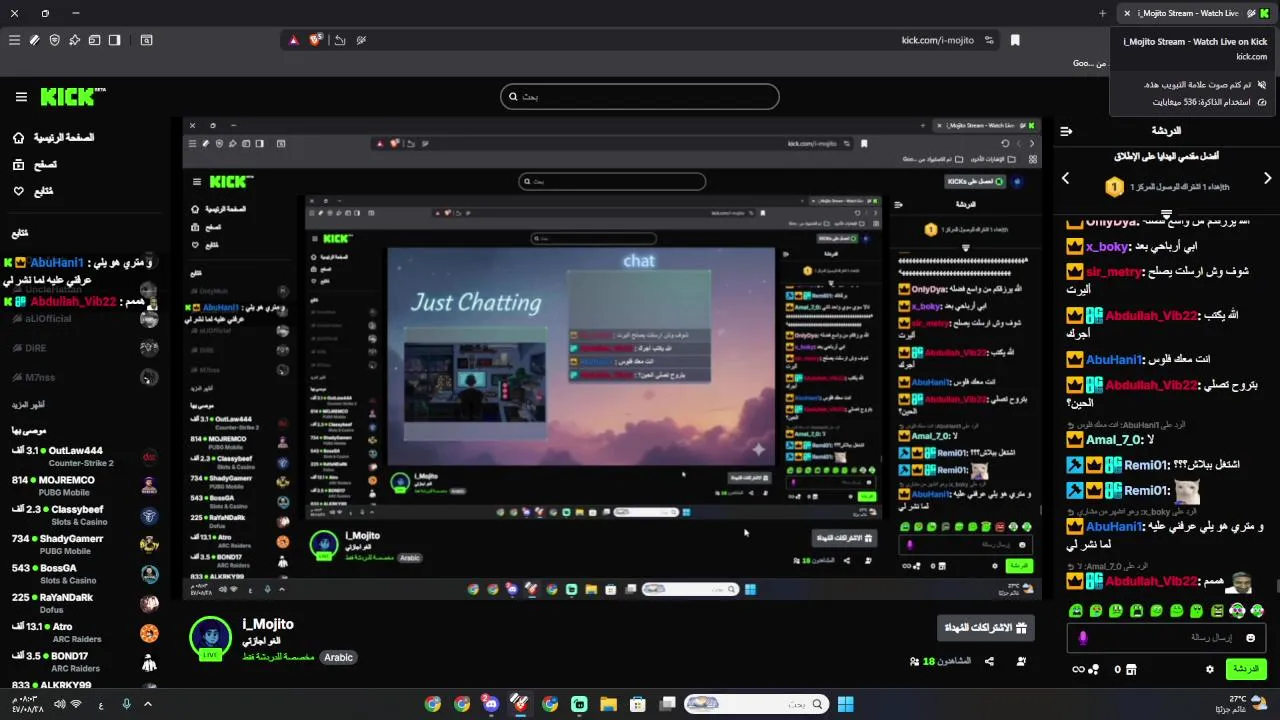Open Discord from the Windows taskbar
The height and width of the screenshot is (720, 1280).
(491, 704)
